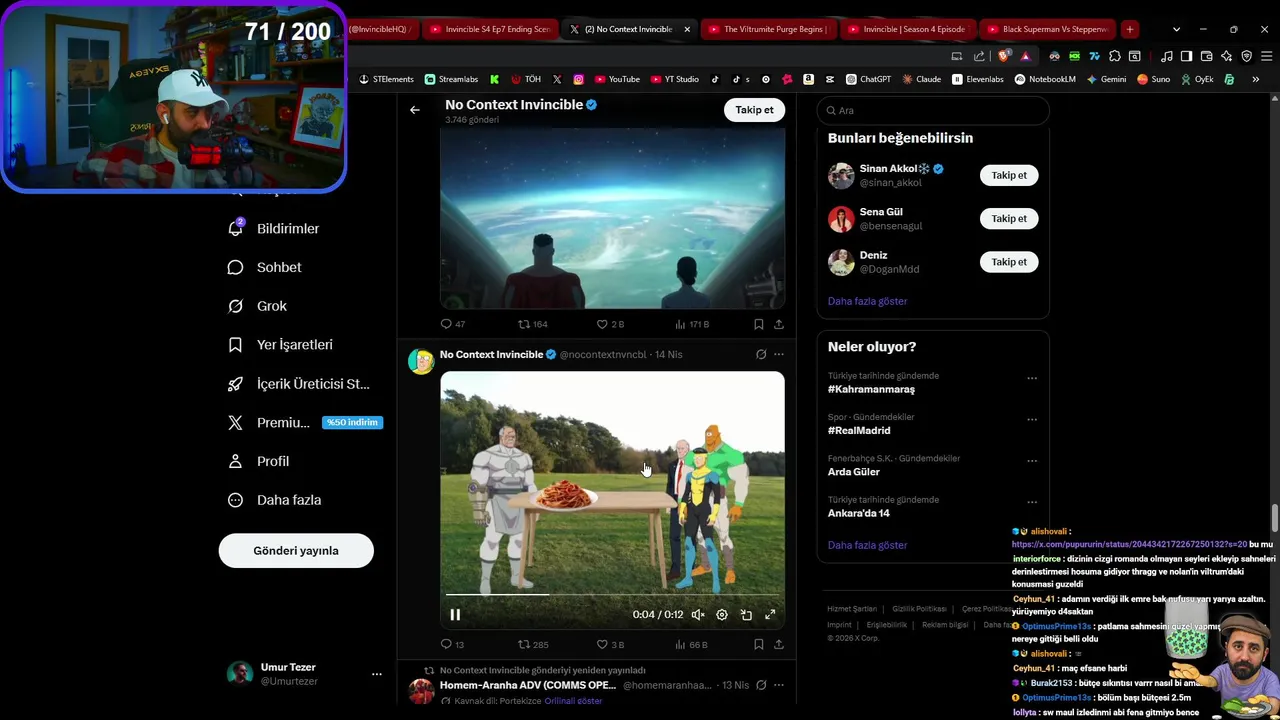
Task: Click the Ara search field
Action: [932, 110]
